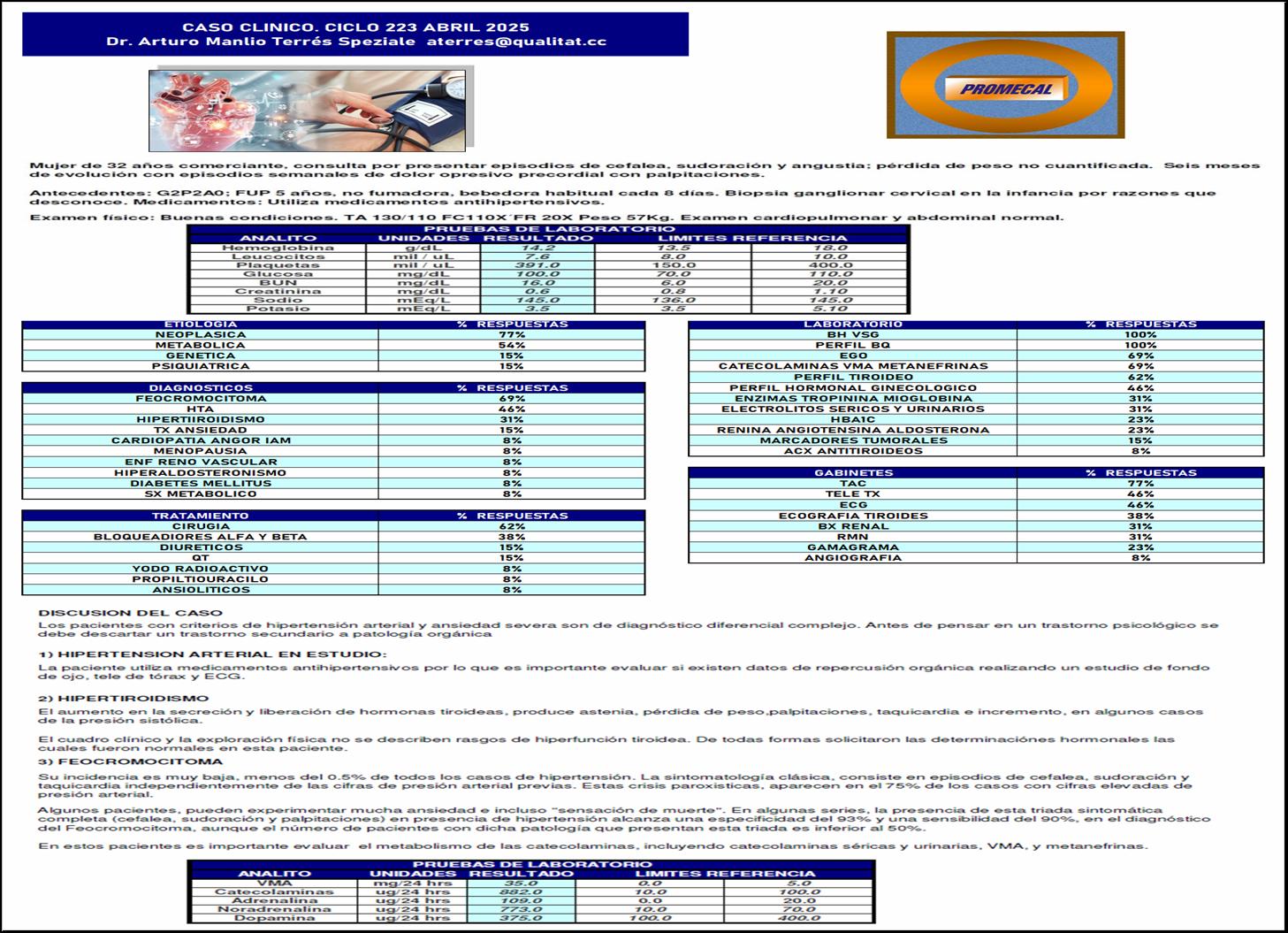Click the METABOLICA etiology row
Screen dimensions: 1288x933
[x=333, y=346]
